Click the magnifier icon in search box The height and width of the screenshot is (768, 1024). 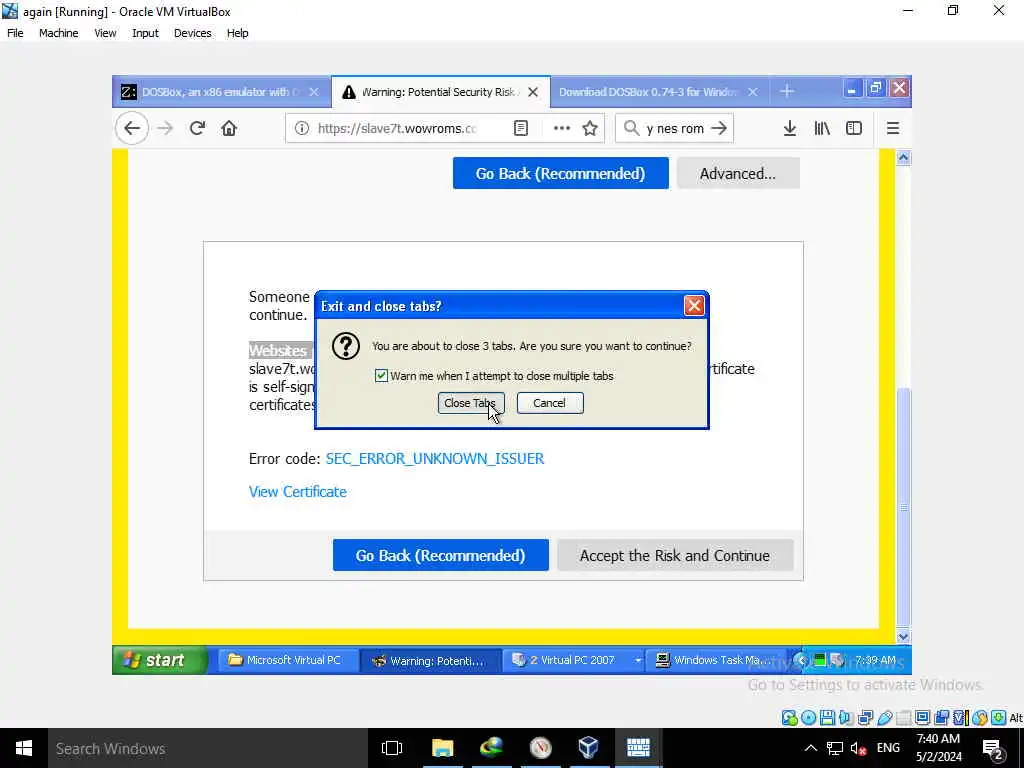pos(631,128)
